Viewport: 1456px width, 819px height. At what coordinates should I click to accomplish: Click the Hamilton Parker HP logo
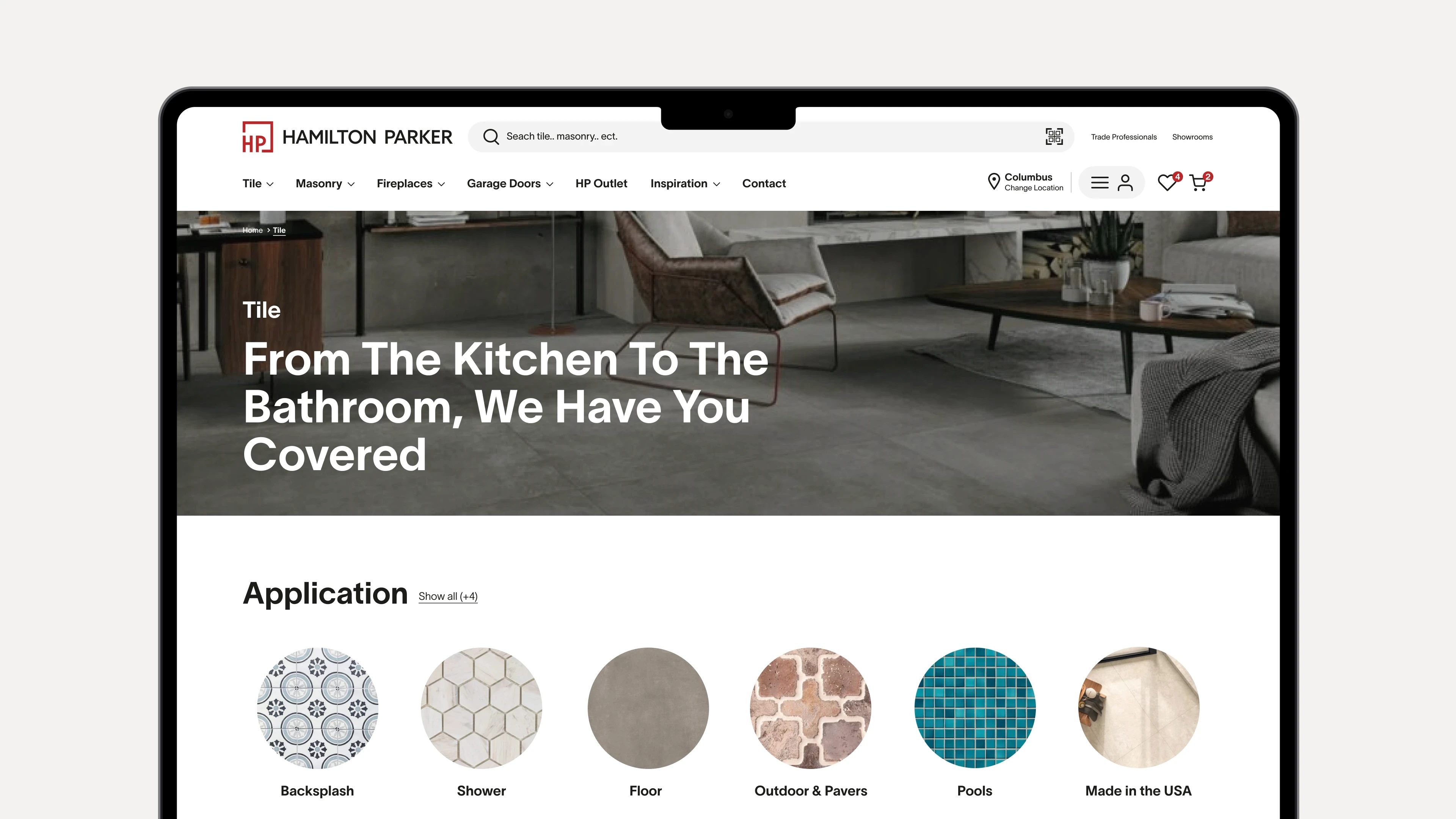[x=347, y=137]
